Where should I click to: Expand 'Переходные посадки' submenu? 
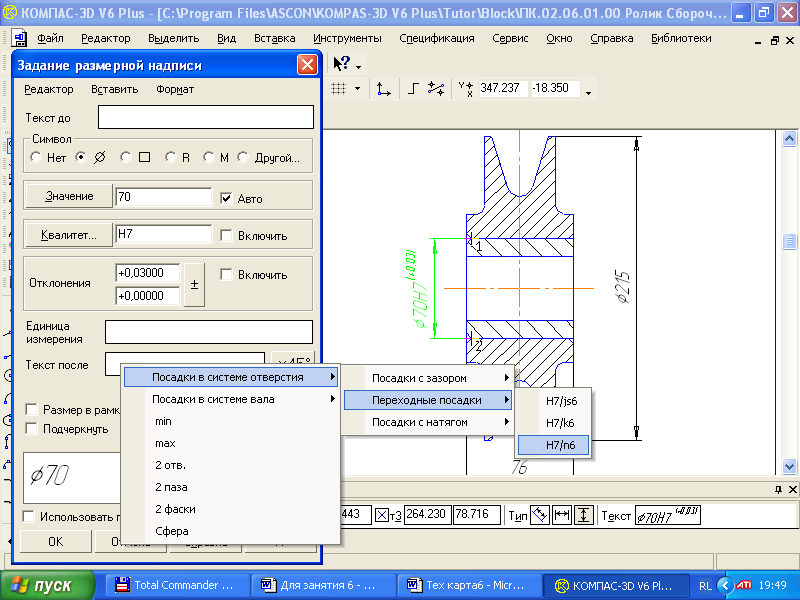tap(428, 400)
